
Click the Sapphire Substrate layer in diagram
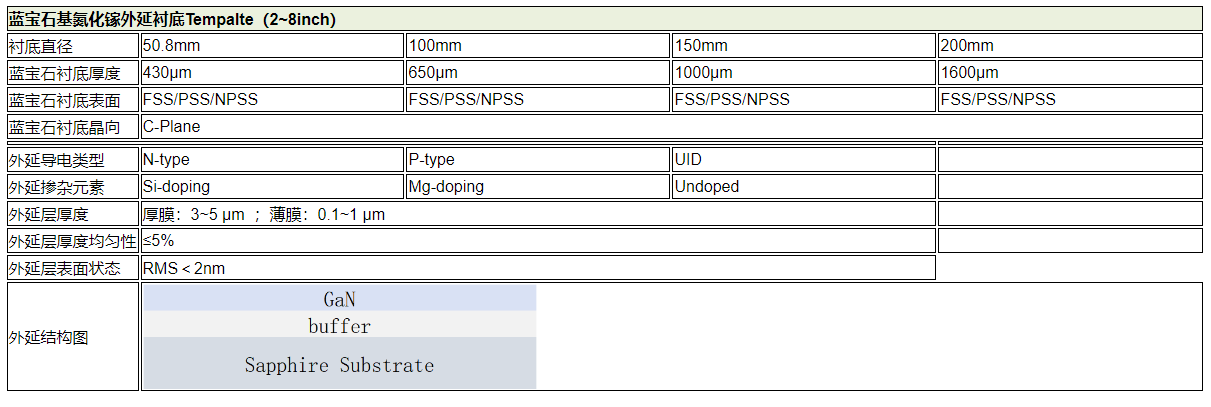tap(340, 364)
